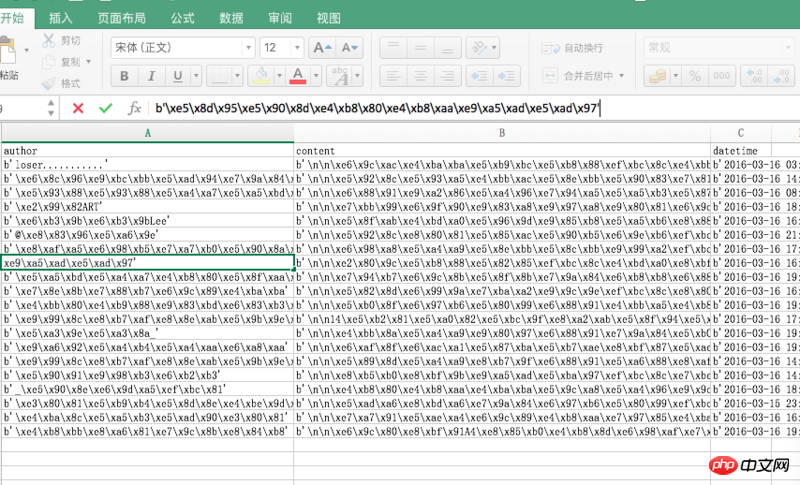Toggle bold formatting
This screenshot has height=485, width=800.
tap(124, 76)
